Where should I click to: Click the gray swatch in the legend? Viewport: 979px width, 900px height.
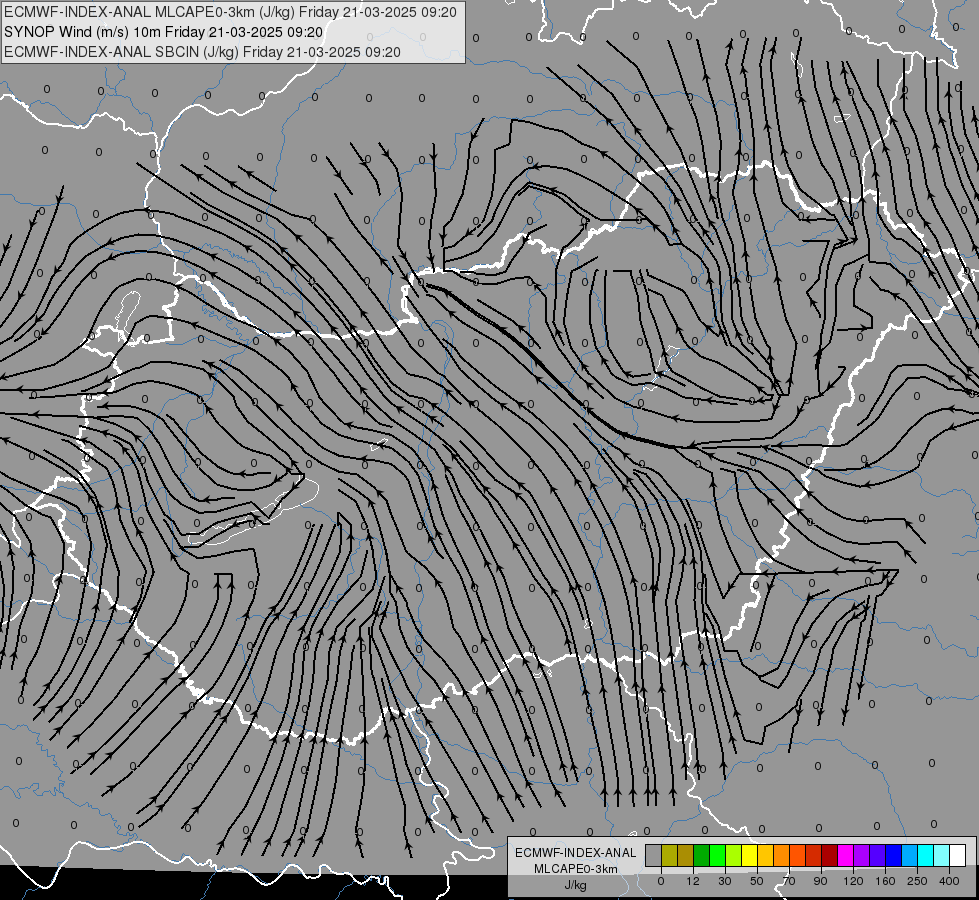[654, 855]
